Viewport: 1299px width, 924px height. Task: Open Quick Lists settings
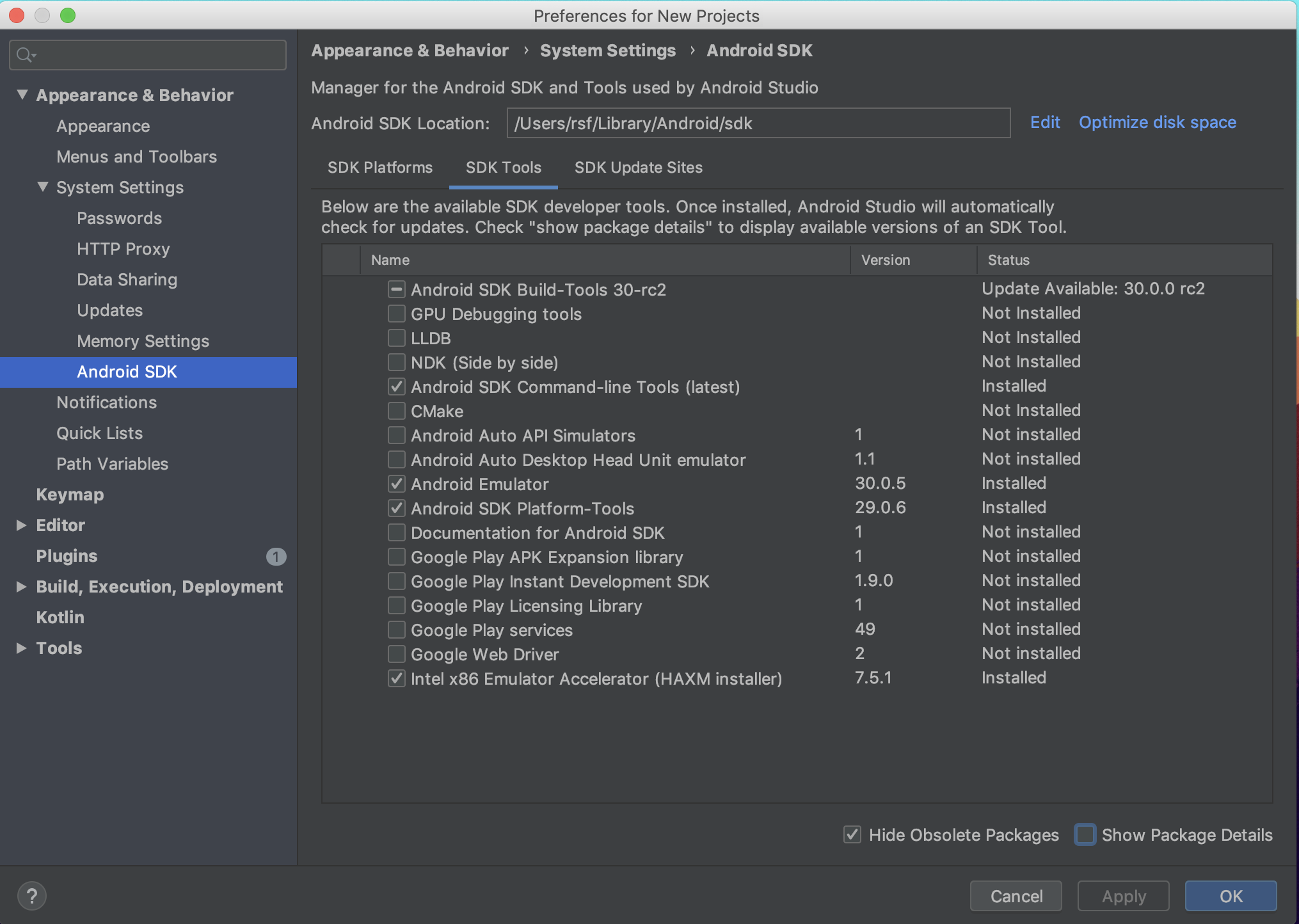coord(148,433)
